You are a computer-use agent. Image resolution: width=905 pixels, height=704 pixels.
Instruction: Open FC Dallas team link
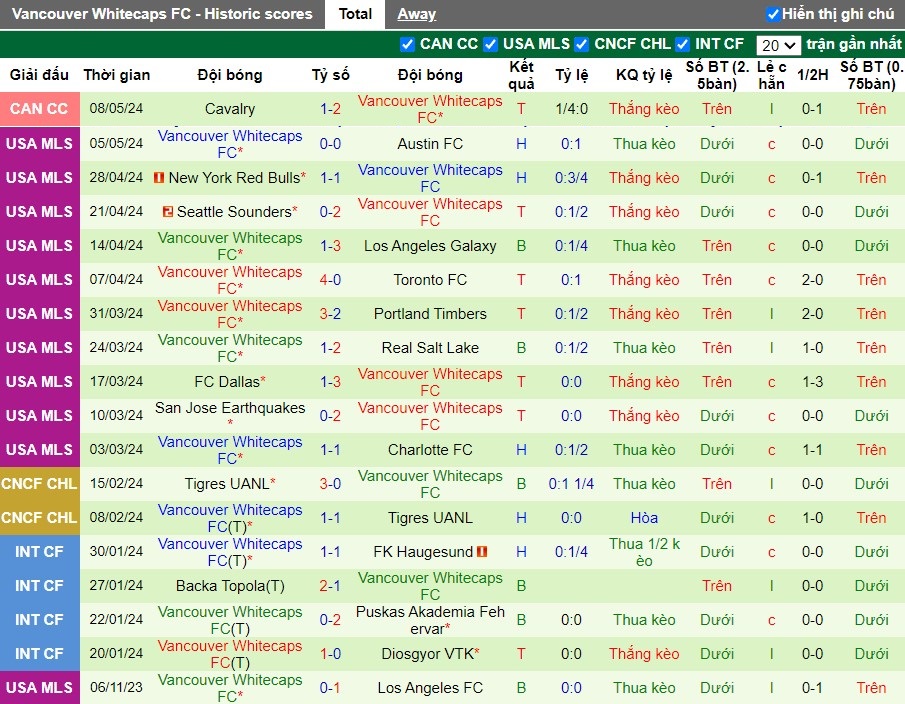tap(227, 382)
